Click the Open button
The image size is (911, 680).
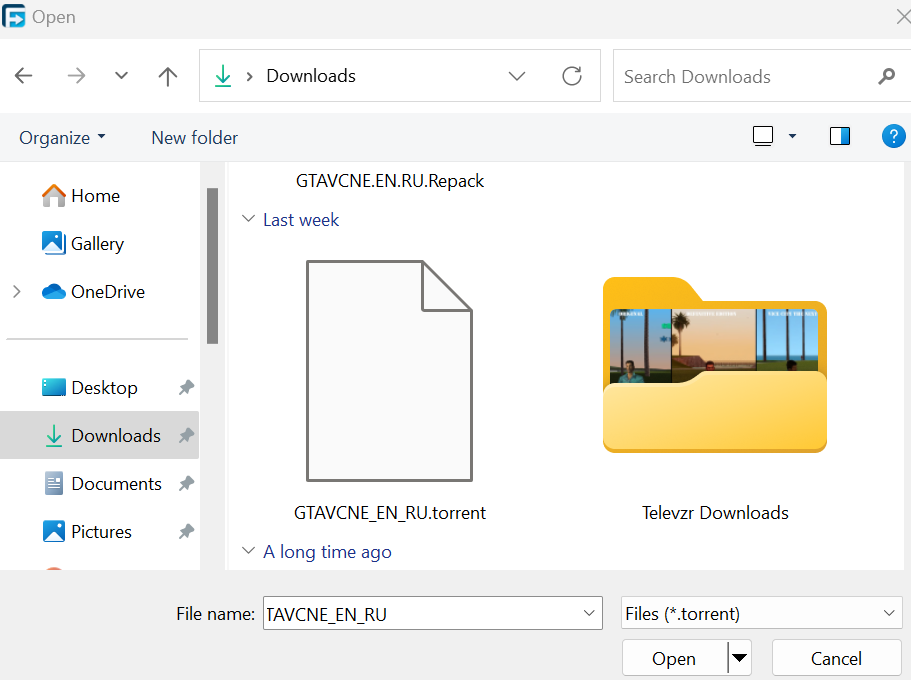[673, 658]
